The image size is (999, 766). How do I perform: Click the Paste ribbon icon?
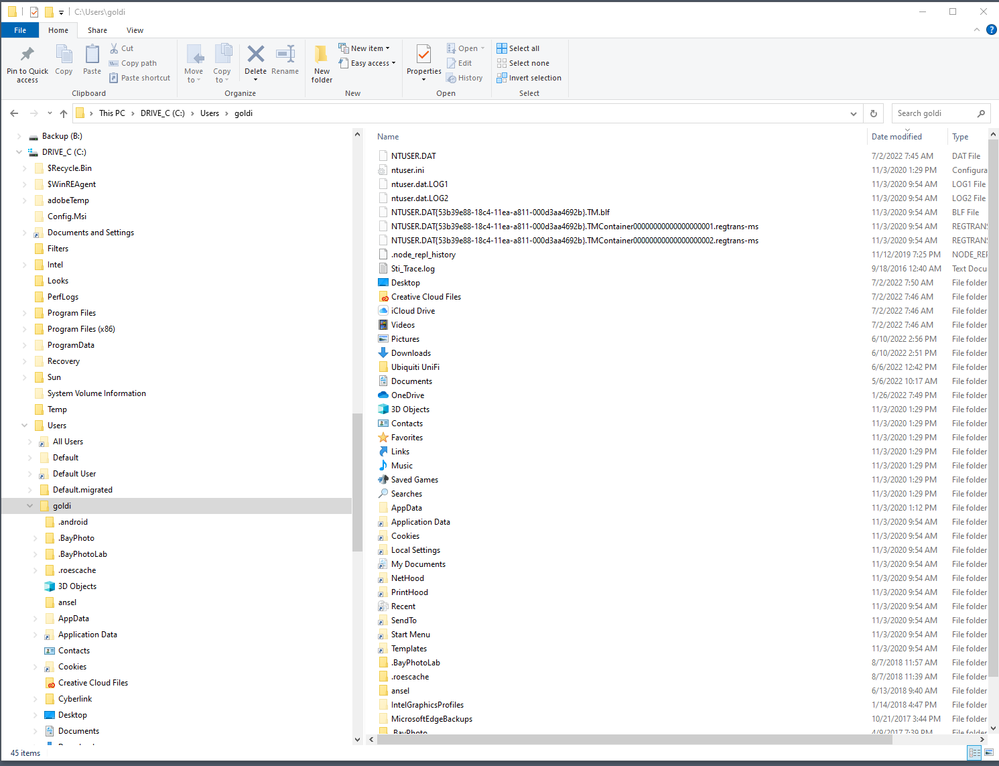(92, 55)
